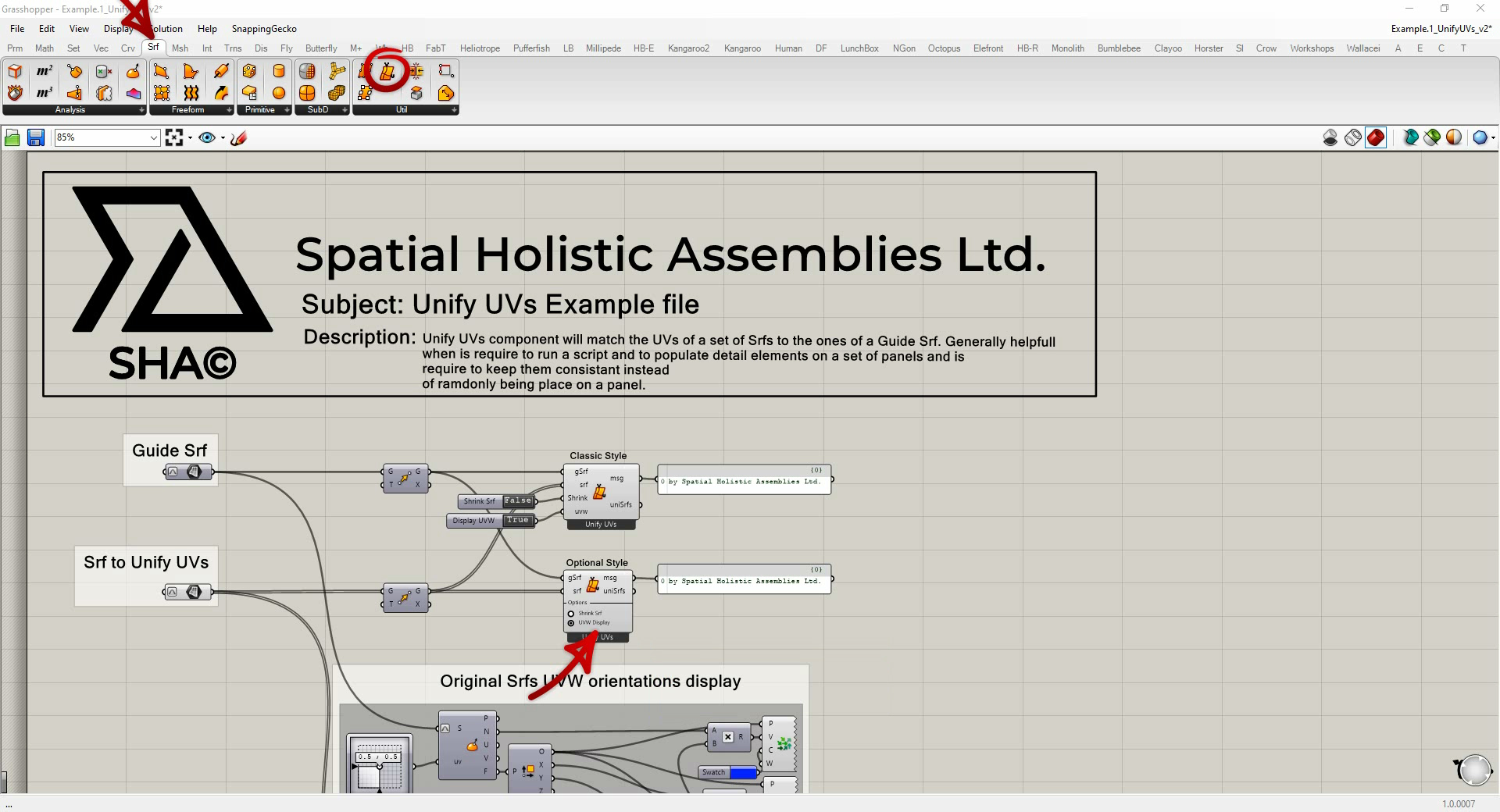Screen dimensions: 1500x812
Task: Switch to the Kangaroo2 tab
Action: tap(688, 48)
